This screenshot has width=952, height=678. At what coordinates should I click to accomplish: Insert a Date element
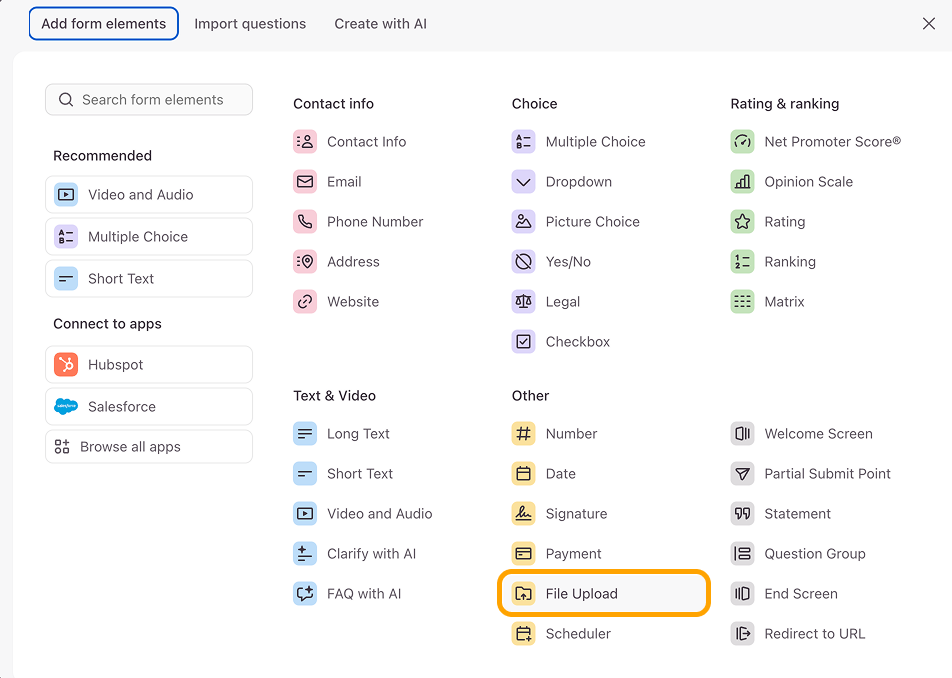pos(543,473)
